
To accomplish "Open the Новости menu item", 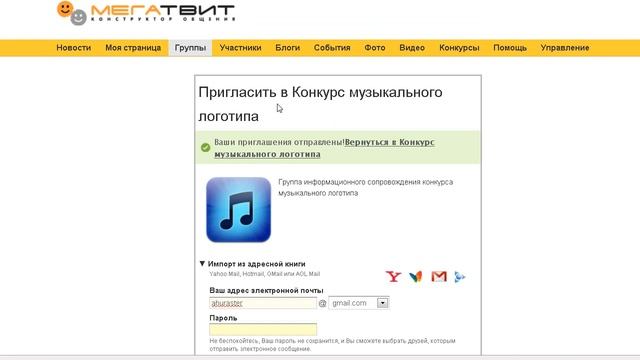I will 73,48.
